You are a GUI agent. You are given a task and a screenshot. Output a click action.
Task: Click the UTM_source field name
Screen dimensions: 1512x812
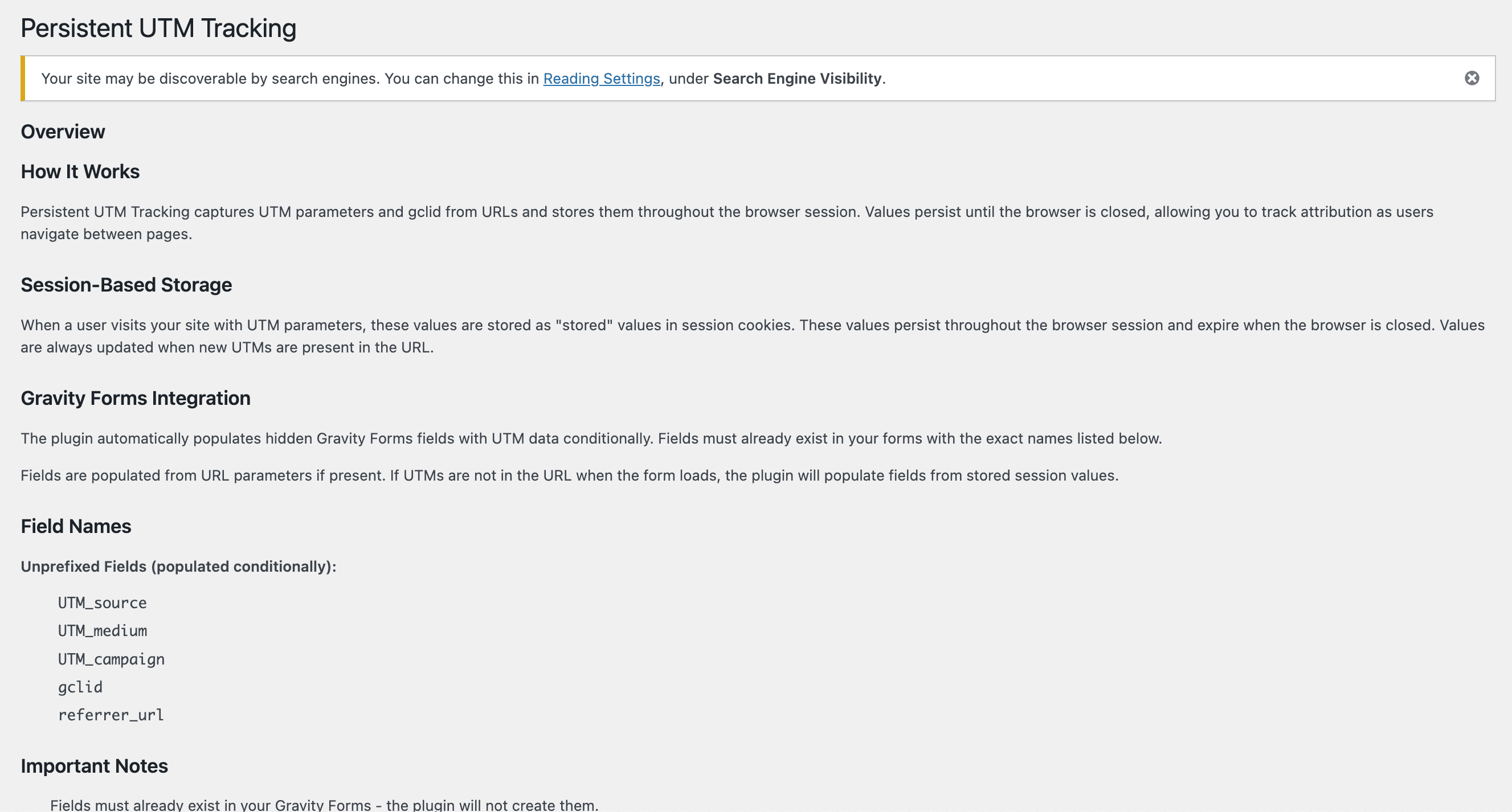(x=102, y=602)
